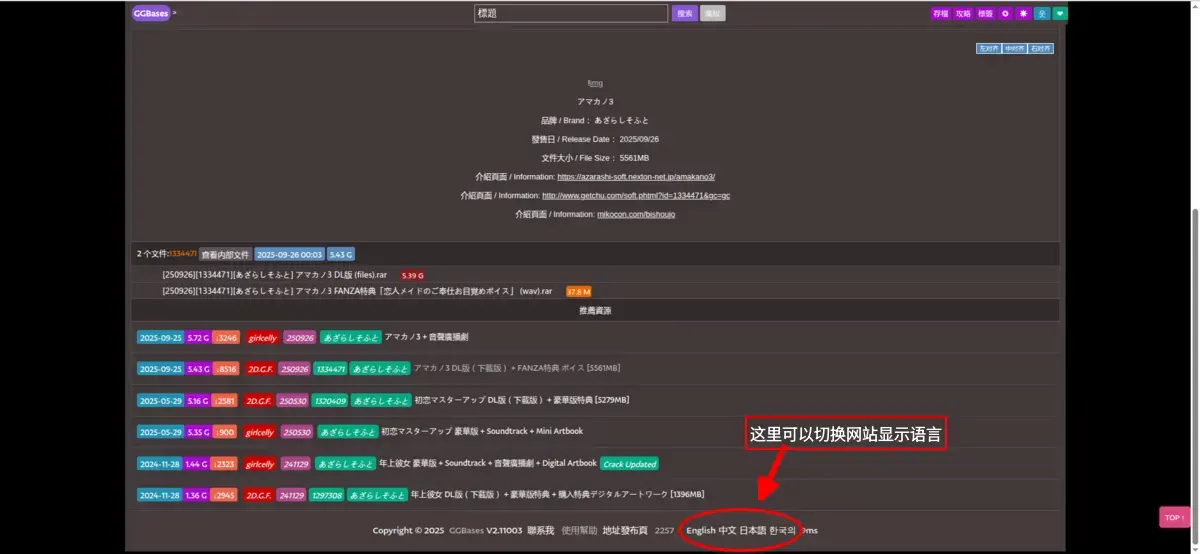Select 左对齐 left alignment
Image resolution: width=1200 pixels, height=554 pixels.
point(988,48)
